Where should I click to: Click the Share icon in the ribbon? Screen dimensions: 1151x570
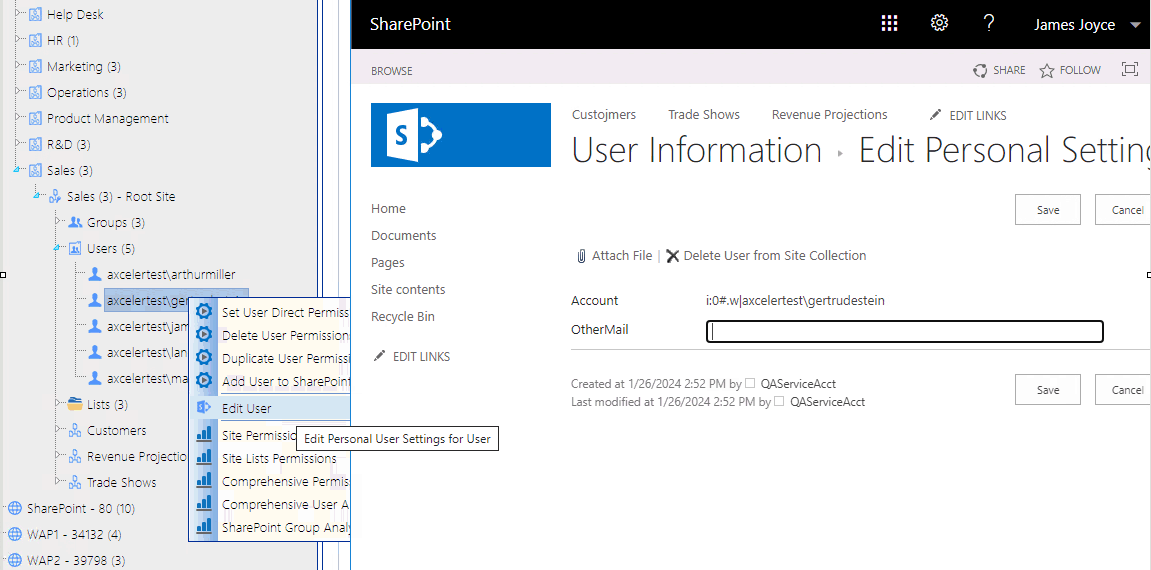999,70
